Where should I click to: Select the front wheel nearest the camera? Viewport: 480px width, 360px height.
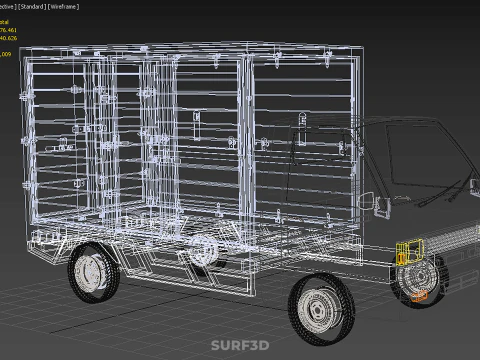coord(322,309)
